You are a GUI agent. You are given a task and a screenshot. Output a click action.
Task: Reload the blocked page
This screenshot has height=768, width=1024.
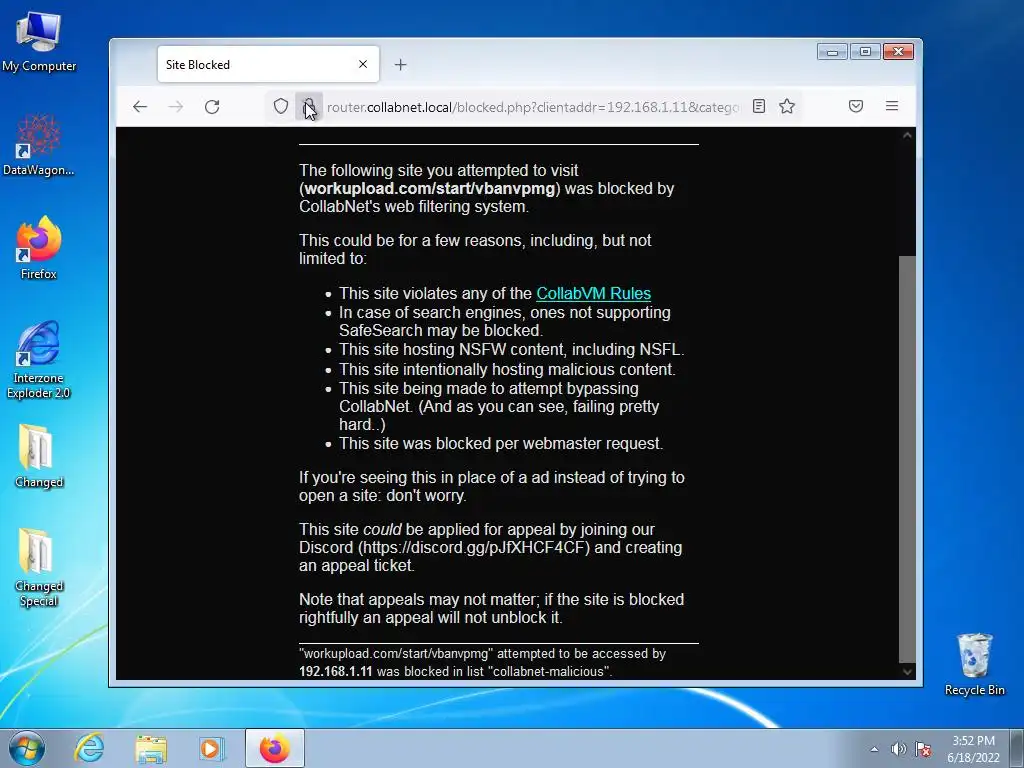(x=212, y=106)
